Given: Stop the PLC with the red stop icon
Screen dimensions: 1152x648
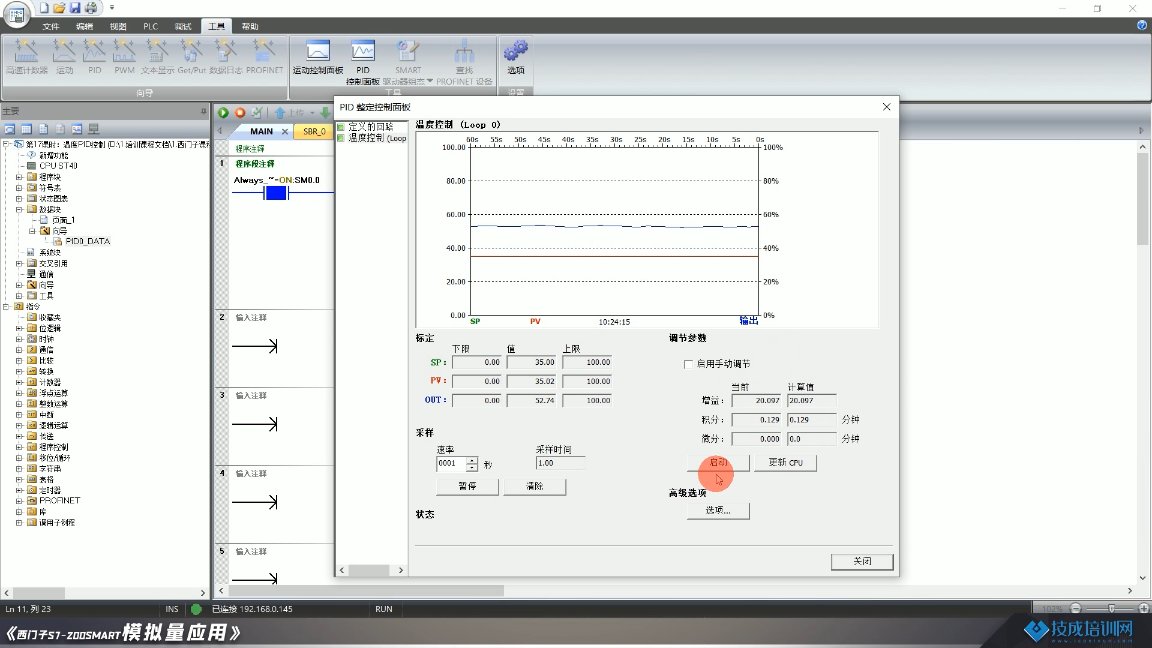Looking at the screenshot, I should (x=240, y=112).
